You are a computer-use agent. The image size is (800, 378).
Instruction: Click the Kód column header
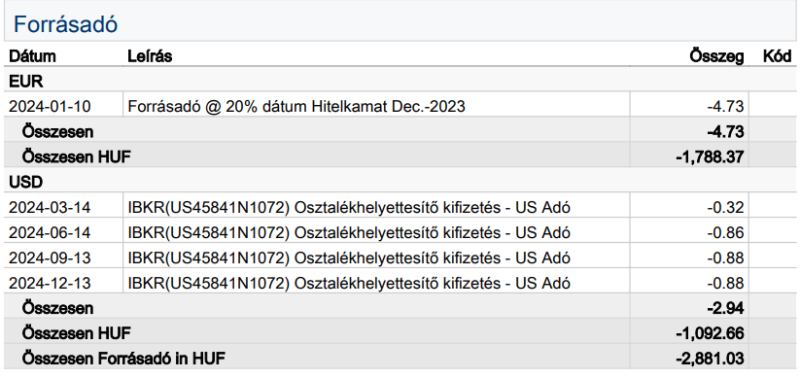click(777, 56)
